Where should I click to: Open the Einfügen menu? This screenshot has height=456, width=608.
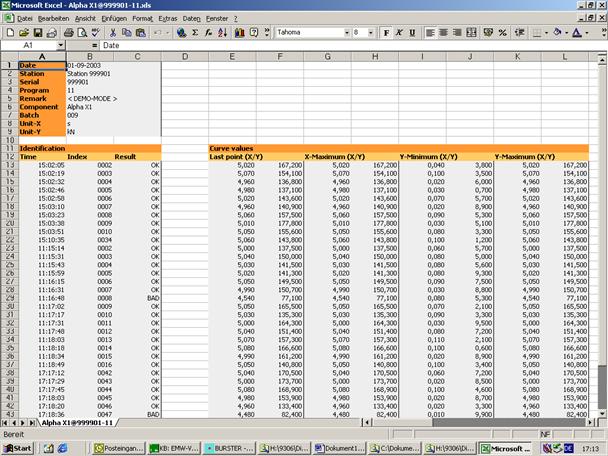pyautogui.click(x=114, y=19)
